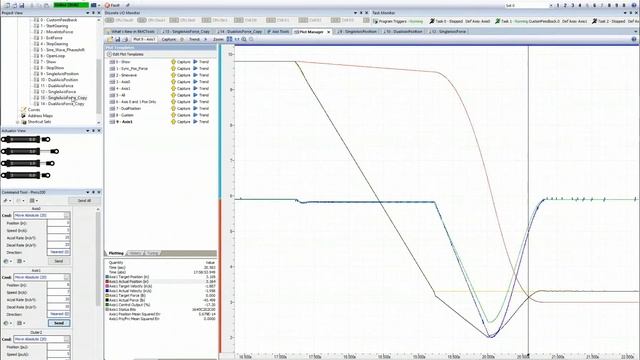Select 6 - Axis 0 and 1 Pos Only template
The image size is (640, 360).
pos(136,102)
